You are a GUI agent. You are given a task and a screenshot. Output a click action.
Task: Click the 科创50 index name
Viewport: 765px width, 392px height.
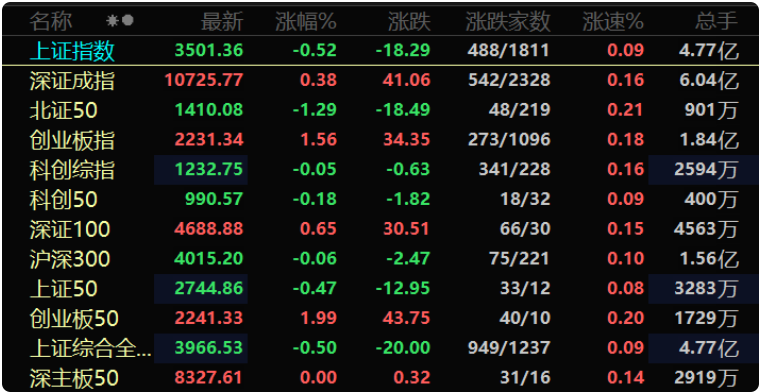pos(63,200)
